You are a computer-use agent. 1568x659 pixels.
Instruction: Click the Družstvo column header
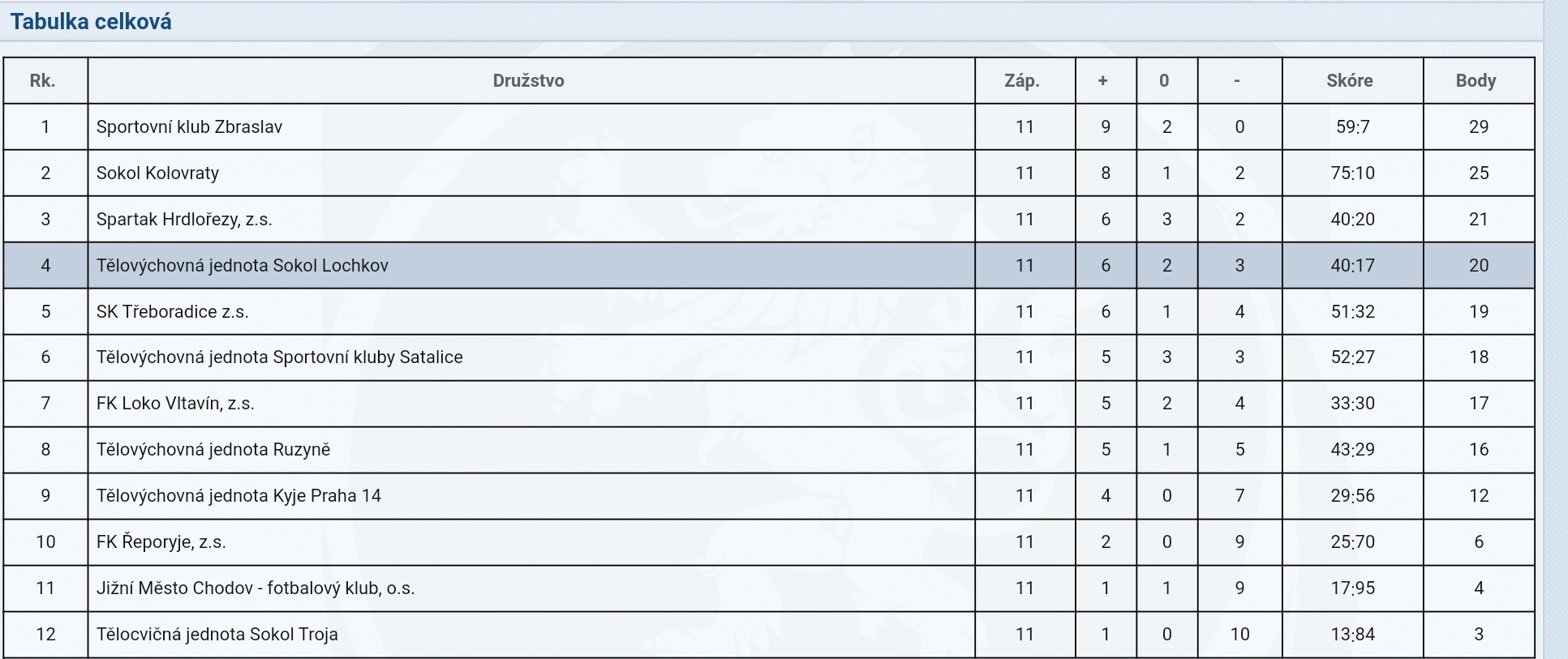[528, 80]
